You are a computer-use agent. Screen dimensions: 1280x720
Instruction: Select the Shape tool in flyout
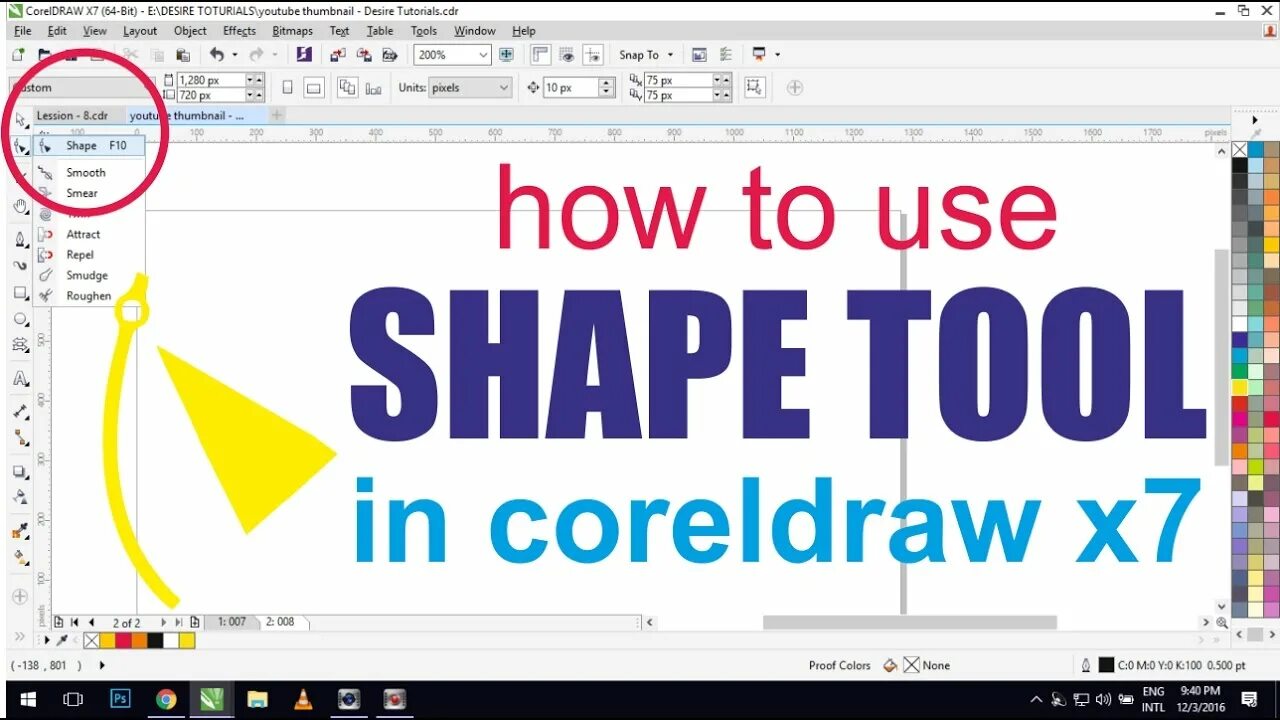click(x=88, y=145)
